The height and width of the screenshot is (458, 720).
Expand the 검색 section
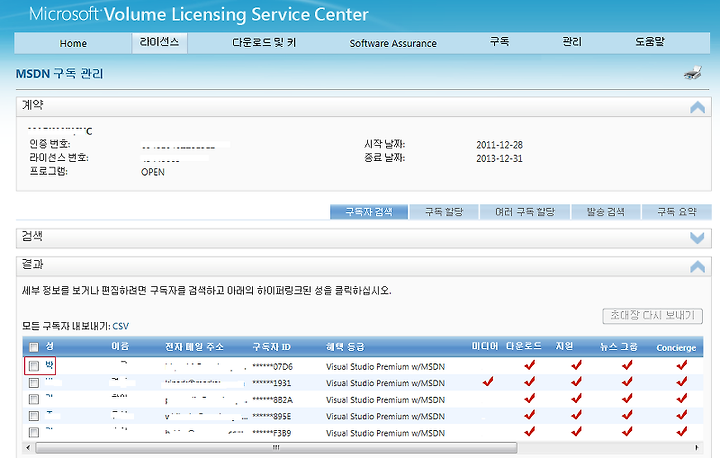pyautogui.click(x=697, y=237)
